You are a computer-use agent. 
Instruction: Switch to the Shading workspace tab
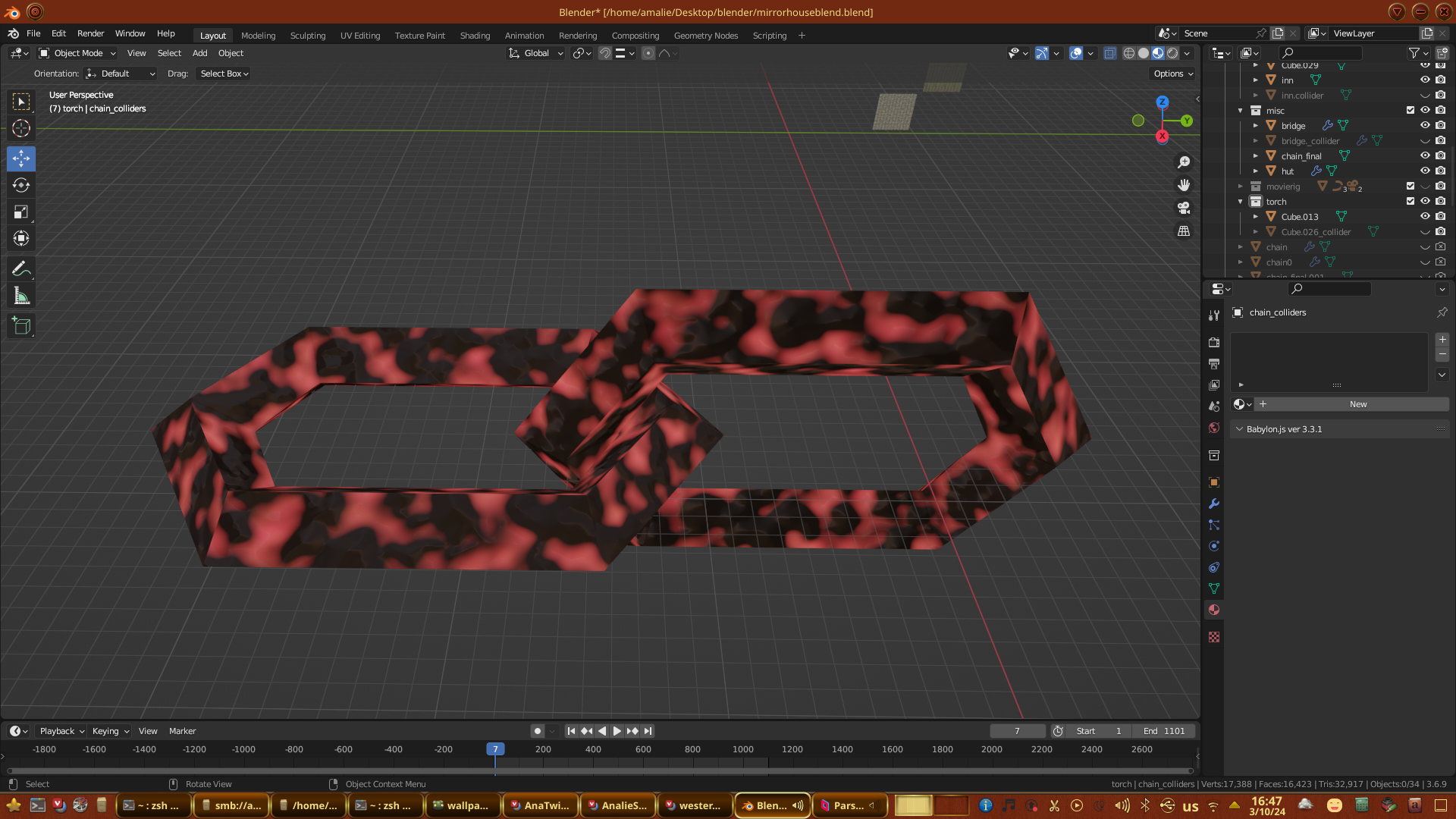click(475, 36)
